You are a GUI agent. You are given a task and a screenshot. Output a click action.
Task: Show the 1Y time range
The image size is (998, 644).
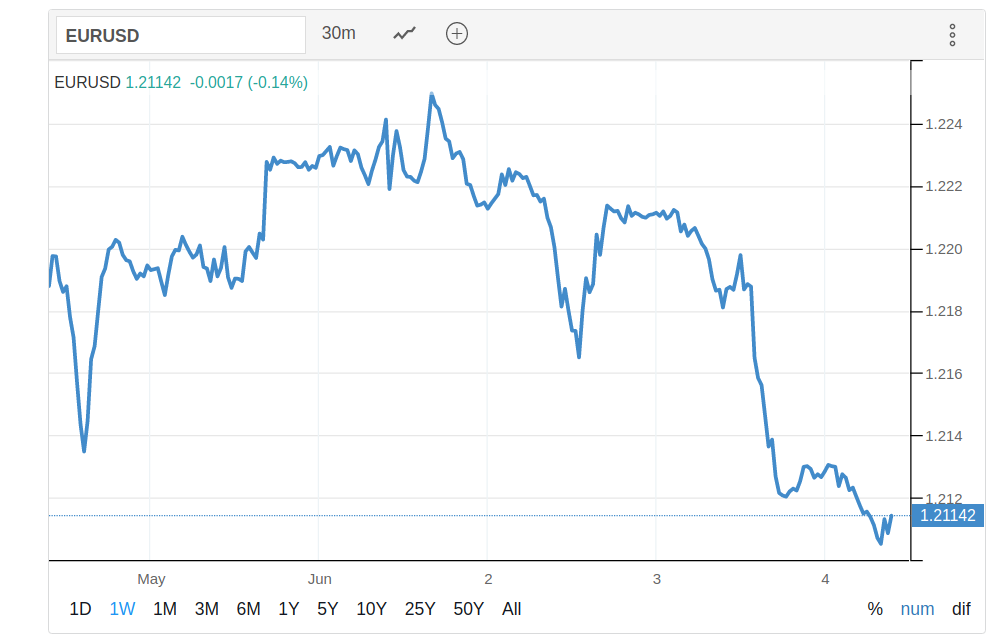click(288, 609)
